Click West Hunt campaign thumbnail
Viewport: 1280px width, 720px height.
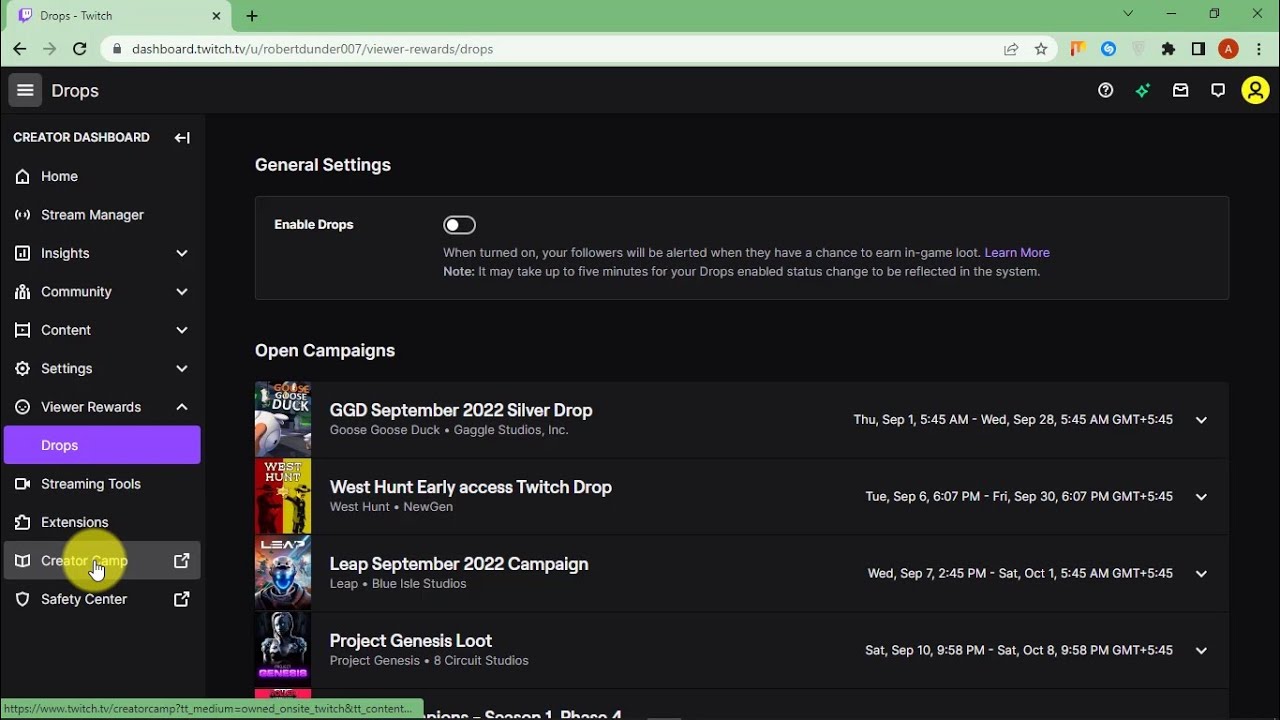point(283,497)
